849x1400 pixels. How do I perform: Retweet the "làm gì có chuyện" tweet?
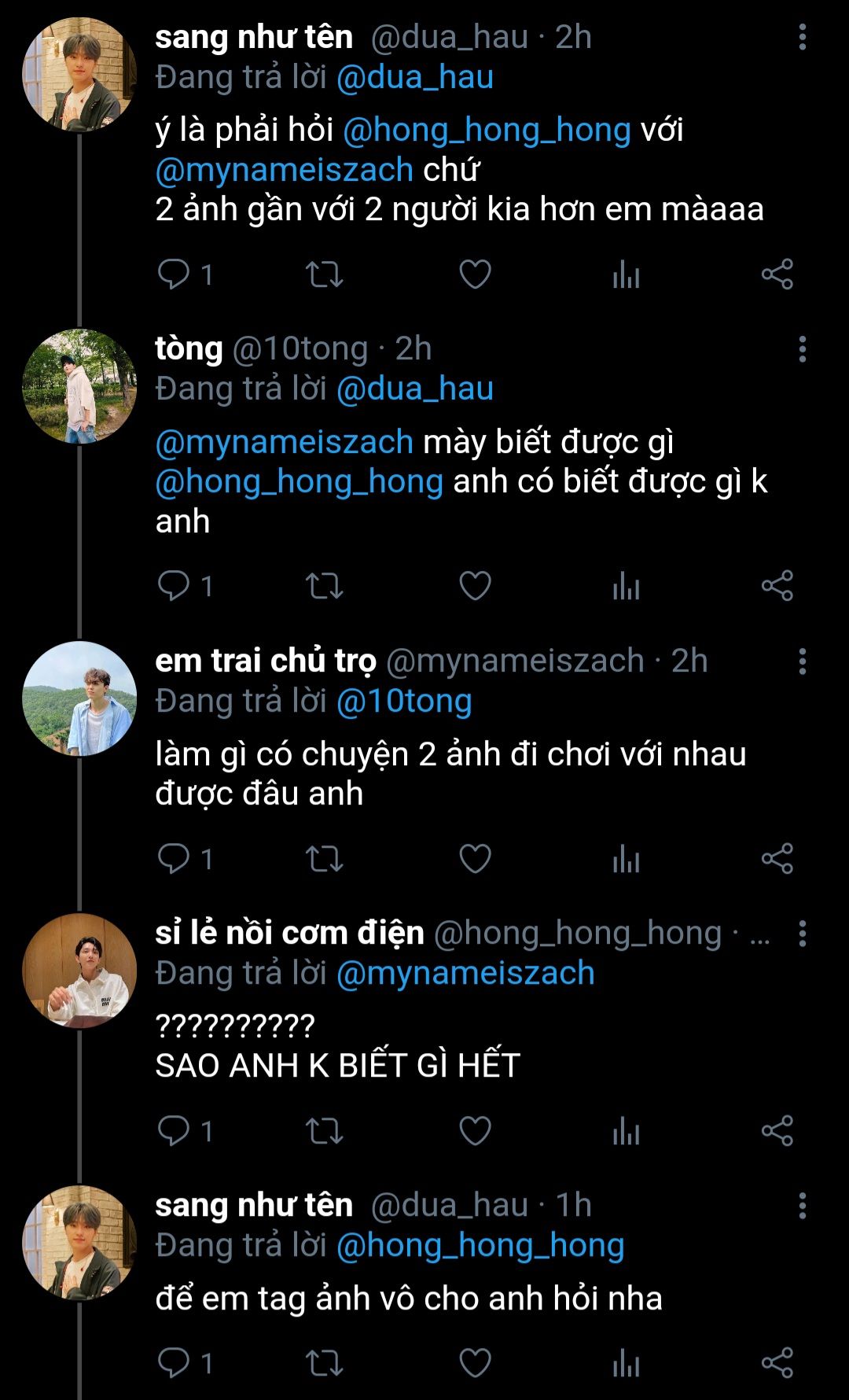point(324,858)
